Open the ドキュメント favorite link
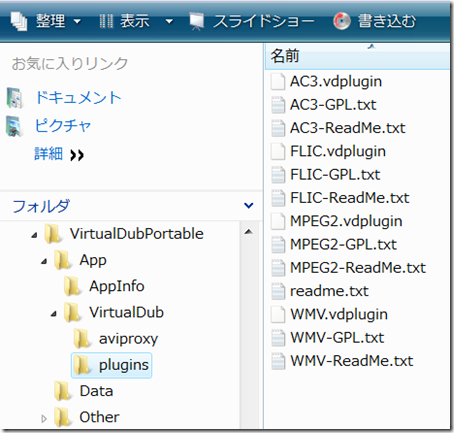This screenshot has height=433, width=454. [x=78, y=98]
